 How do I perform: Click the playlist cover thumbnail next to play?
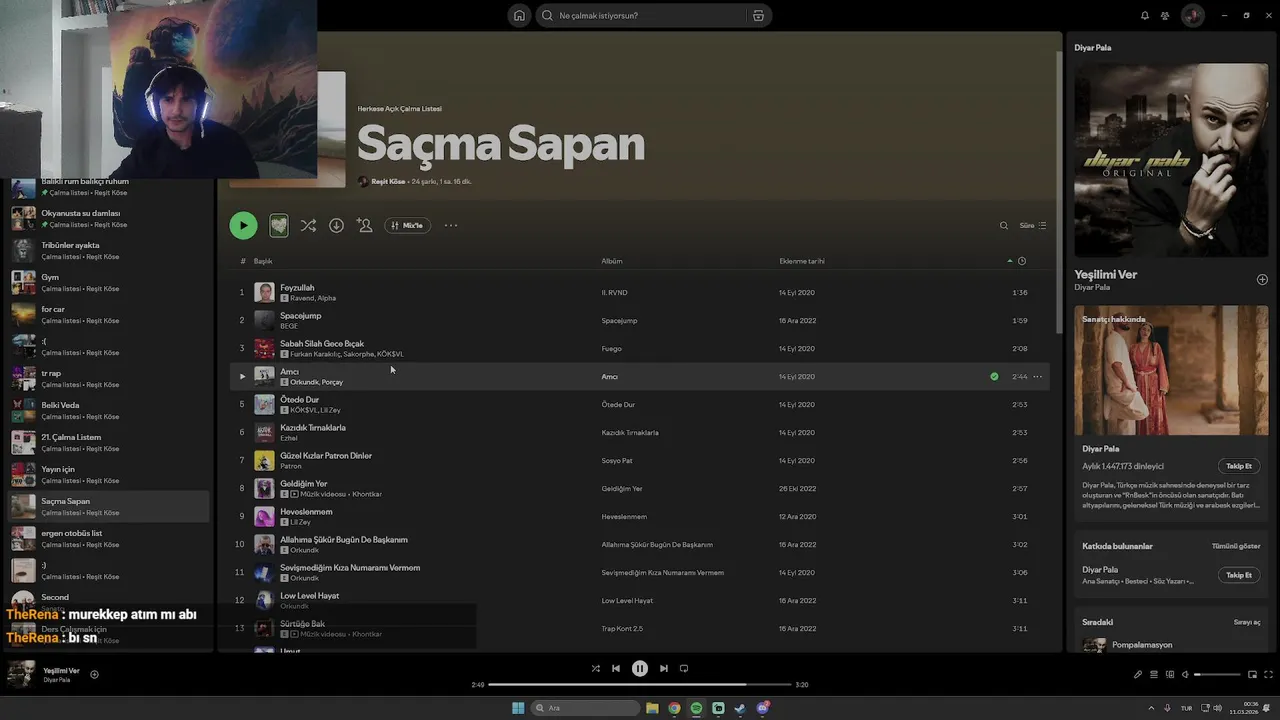(x=279, y=225)
